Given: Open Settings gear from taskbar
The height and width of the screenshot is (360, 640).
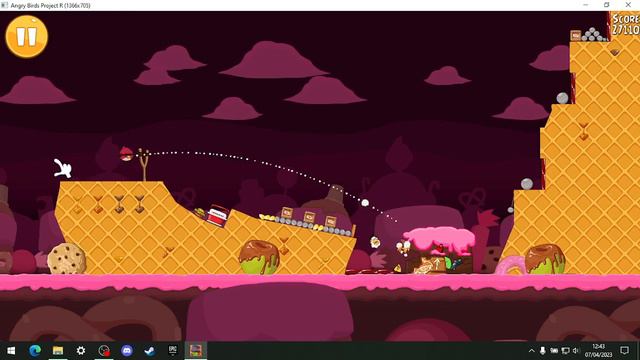Looking at the screenshot, I should pos(81,351).
